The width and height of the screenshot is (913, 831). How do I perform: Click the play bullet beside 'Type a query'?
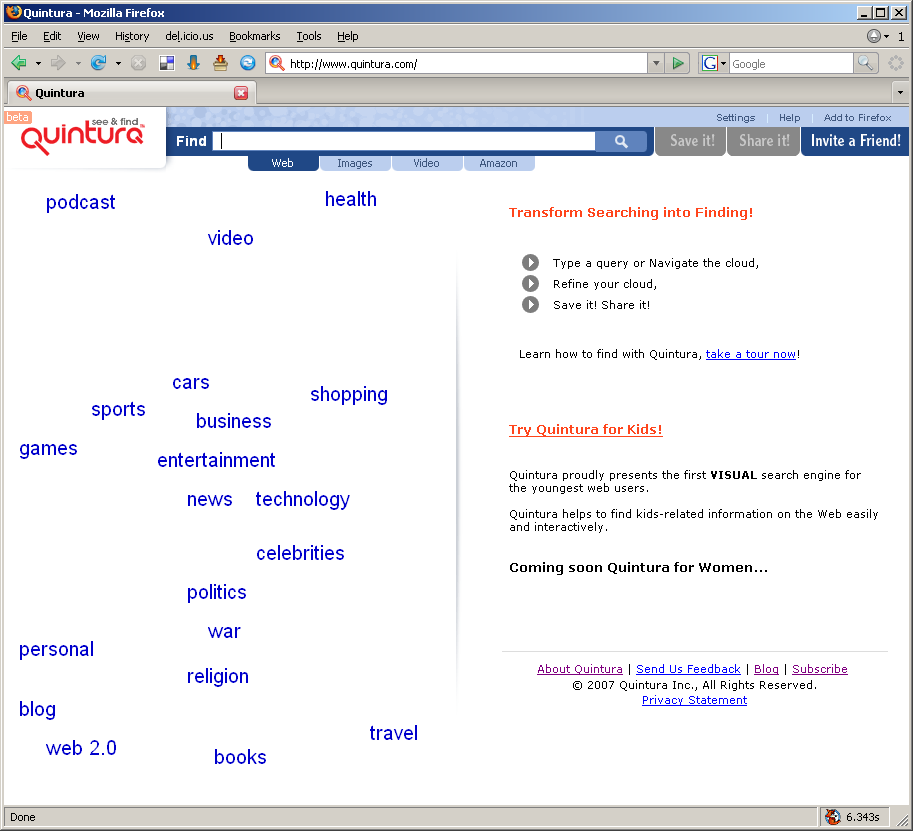click(530, 263)
